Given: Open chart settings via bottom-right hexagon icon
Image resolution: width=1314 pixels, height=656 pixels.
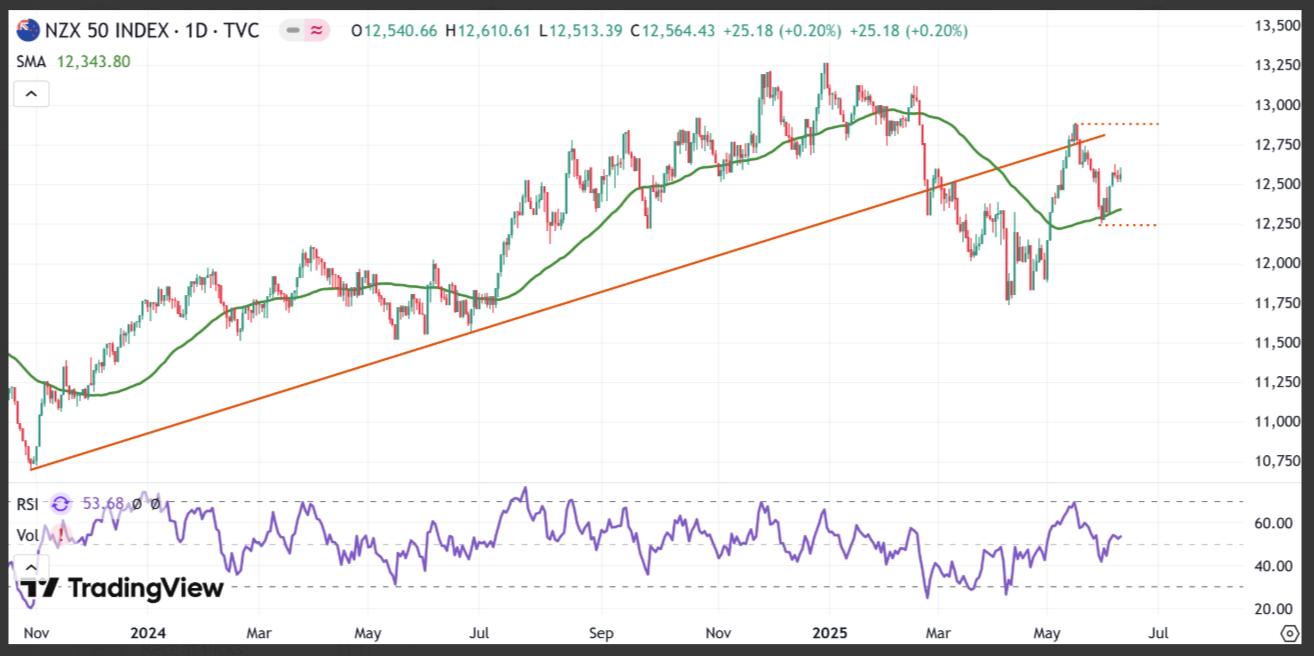Looking at the screenshot, I should pyautogui.click(x=1290, y=633).
